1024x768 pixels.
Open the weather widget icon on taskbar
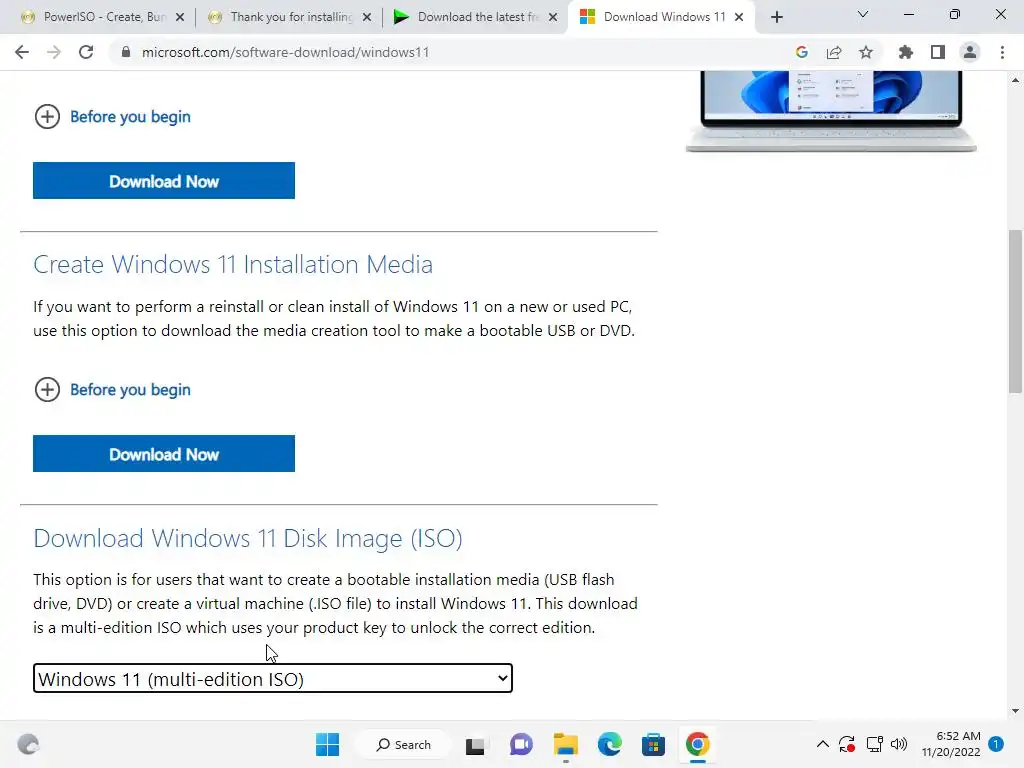point(28,744)
